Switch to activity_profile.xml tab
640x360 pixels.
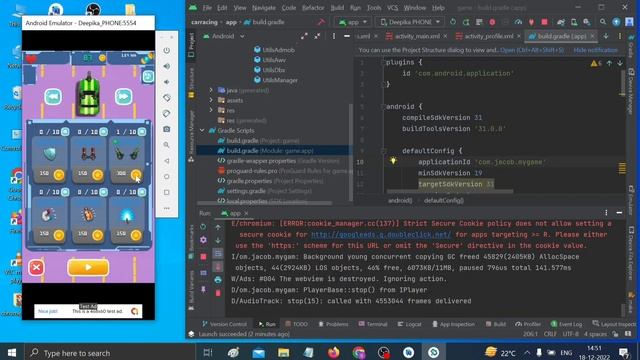(x=488, y=36)
